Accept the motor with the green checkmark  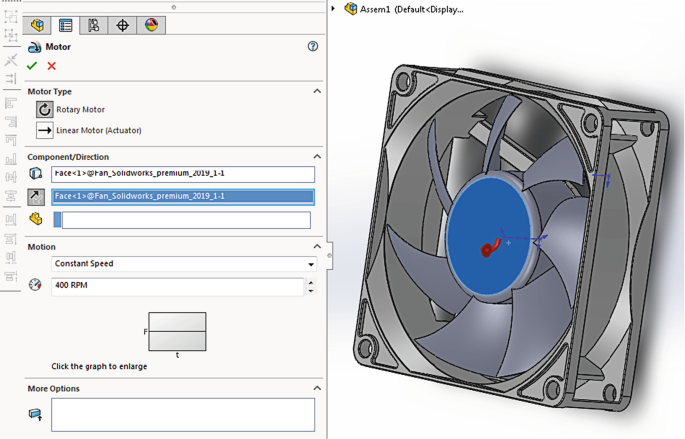click(32, 66)
